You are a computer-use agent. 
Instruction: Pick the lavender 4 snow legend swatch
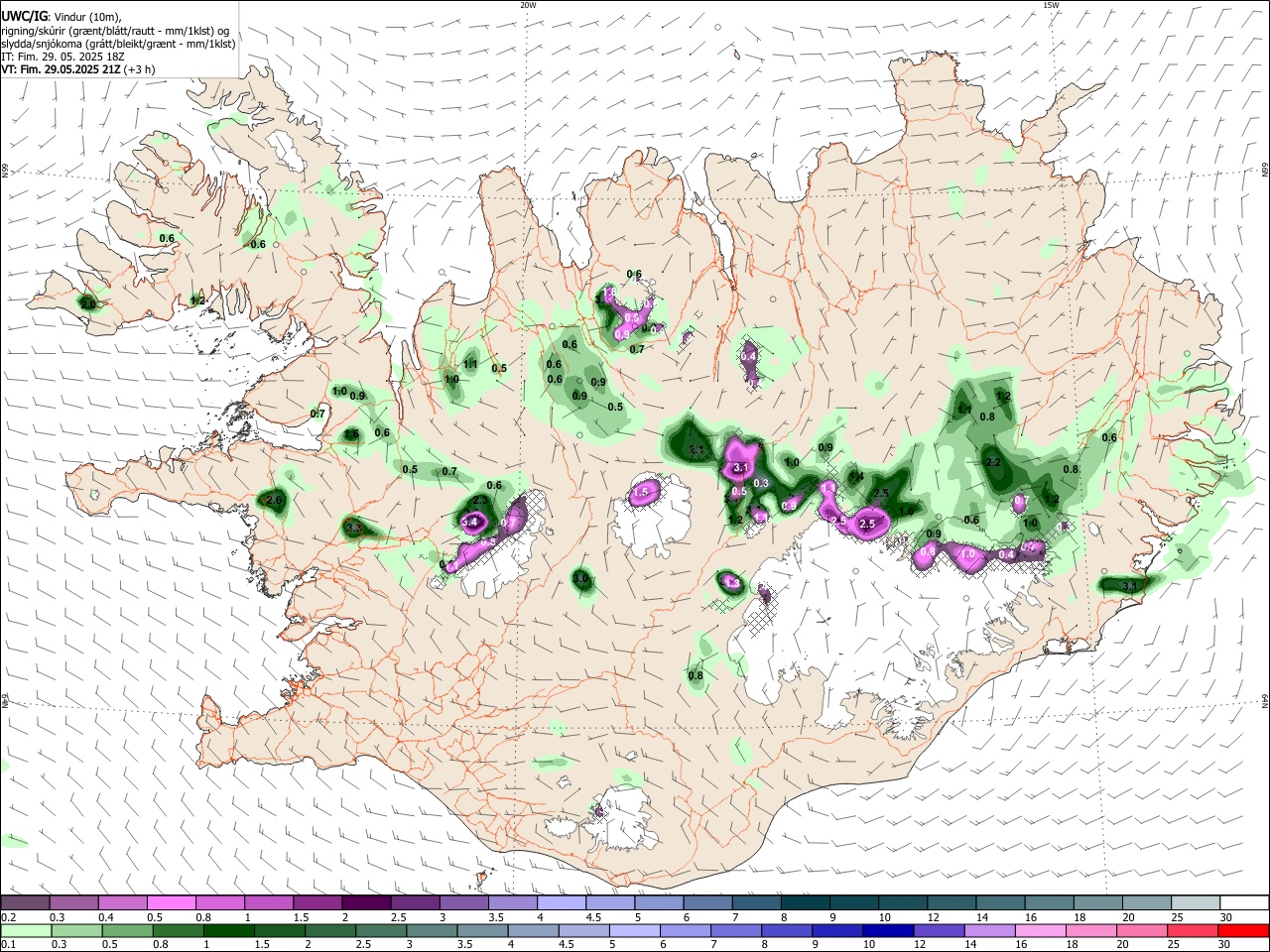[x=562, y=902]
